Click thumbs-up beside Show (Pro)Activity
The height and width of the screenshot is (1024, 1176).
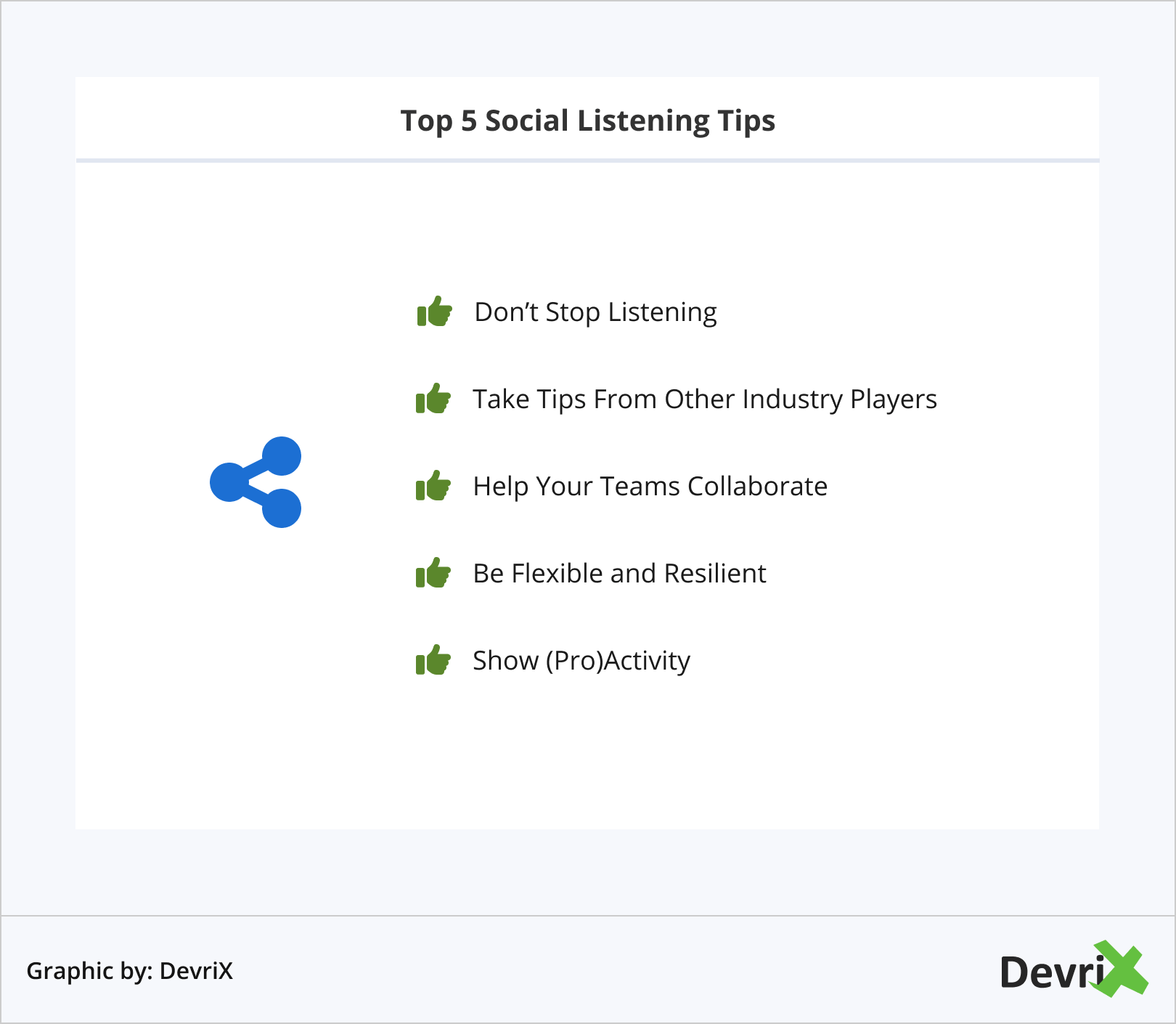(433, 660)
